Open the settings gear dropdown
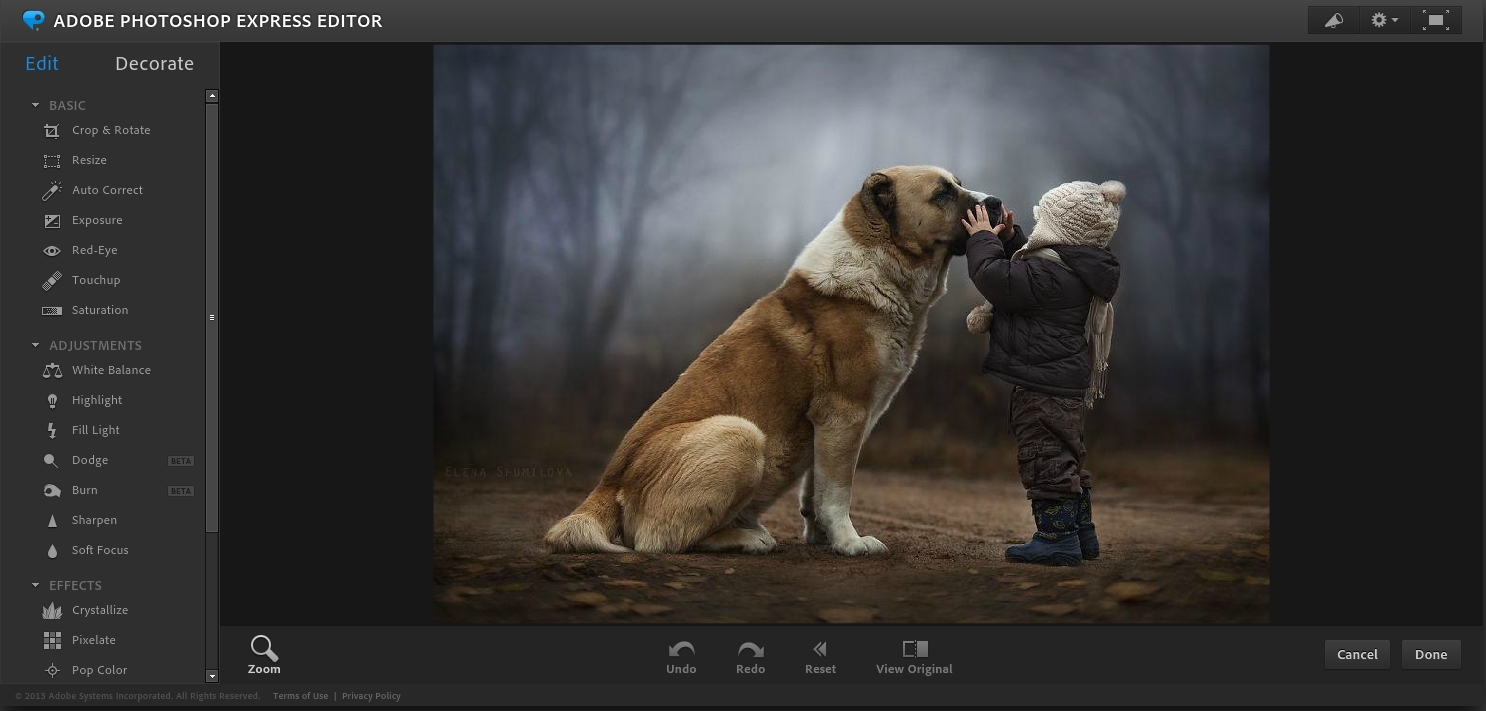 point(1384,20)
